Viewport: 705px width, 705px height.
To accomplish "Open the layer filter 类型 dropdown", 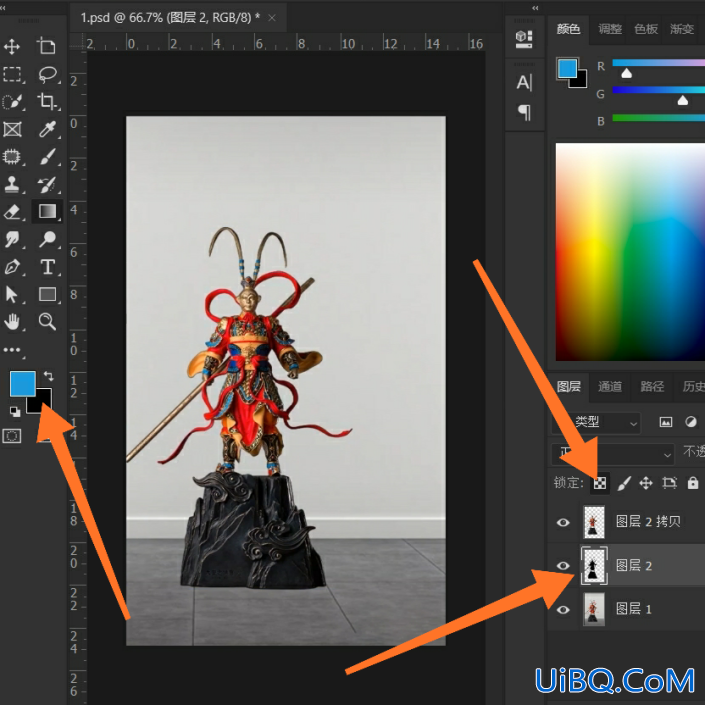I will coord(596,423).
